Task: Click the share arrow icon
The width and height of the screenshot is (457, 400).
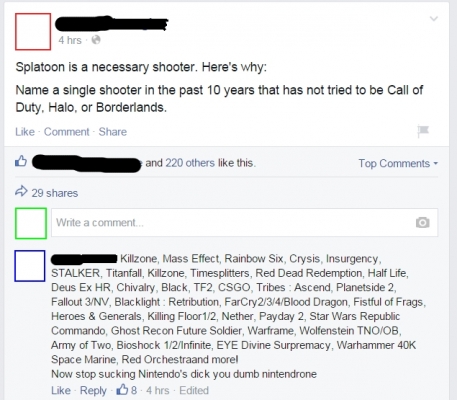Action: pos(21,191)
